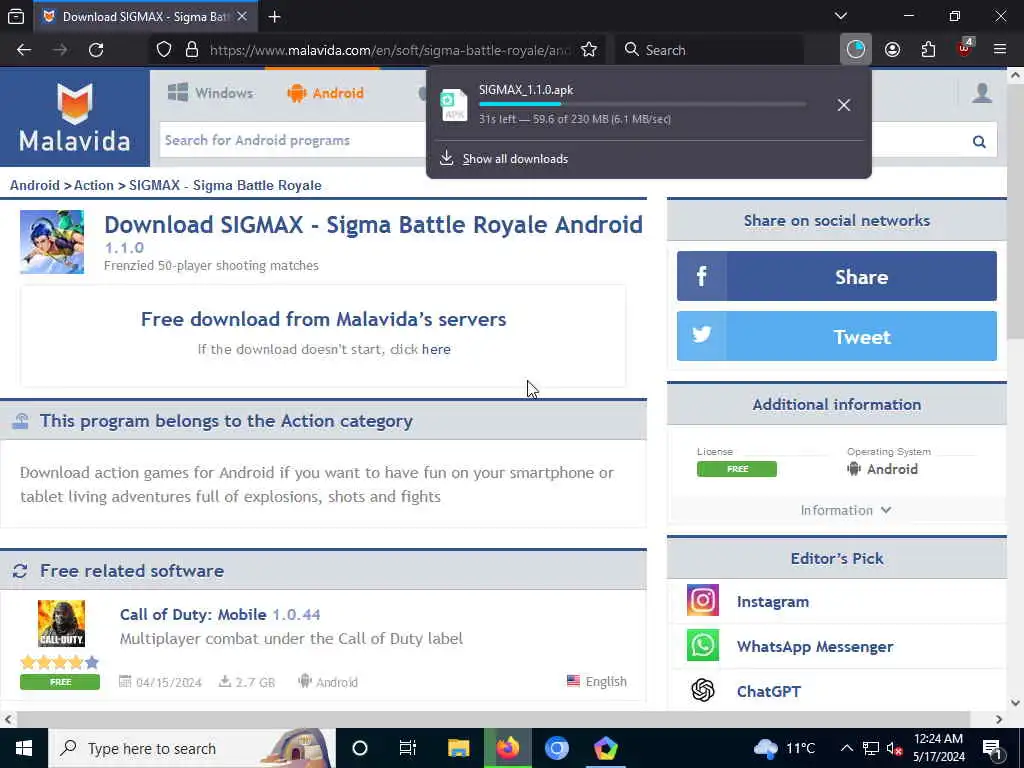The width and height of the screenshot is (1024, 768).
Task: Click the taskbar Type here to search box
Action: (x=192, y=748)
